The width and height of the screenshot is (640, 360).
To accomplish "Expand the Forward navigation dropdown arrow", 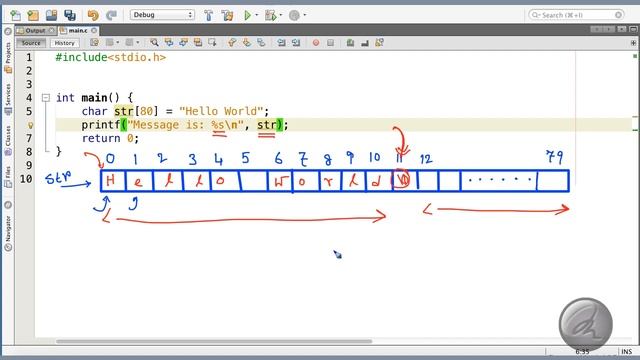I will (x=138, y=42).
